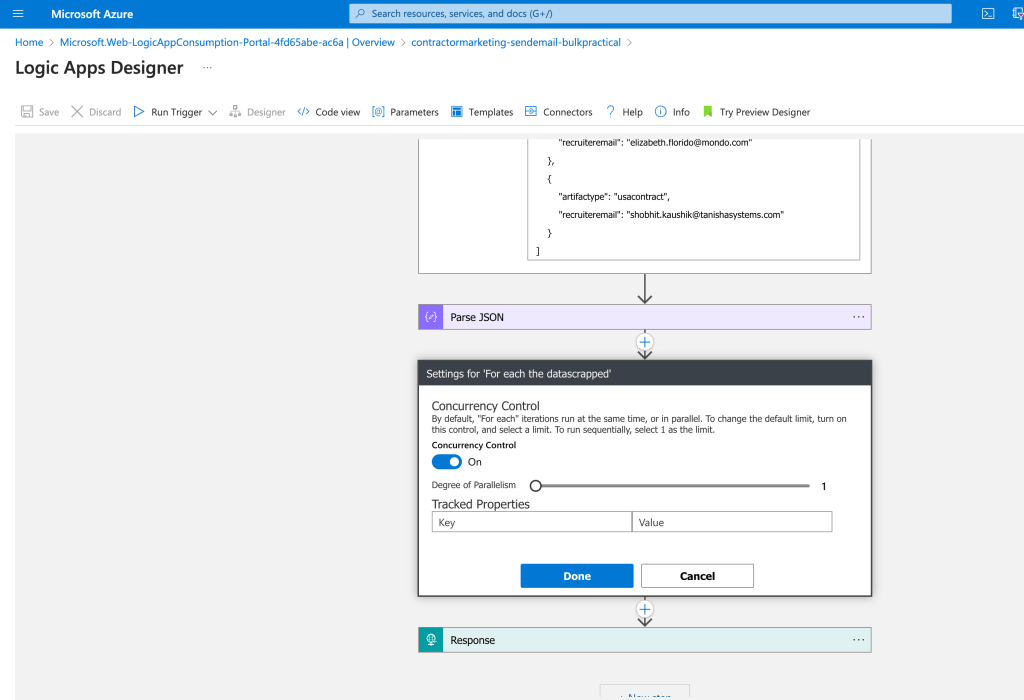This screenshot has height=700, width=1024.
Task: Open the Info toolbar item
Action: point(673,112)
